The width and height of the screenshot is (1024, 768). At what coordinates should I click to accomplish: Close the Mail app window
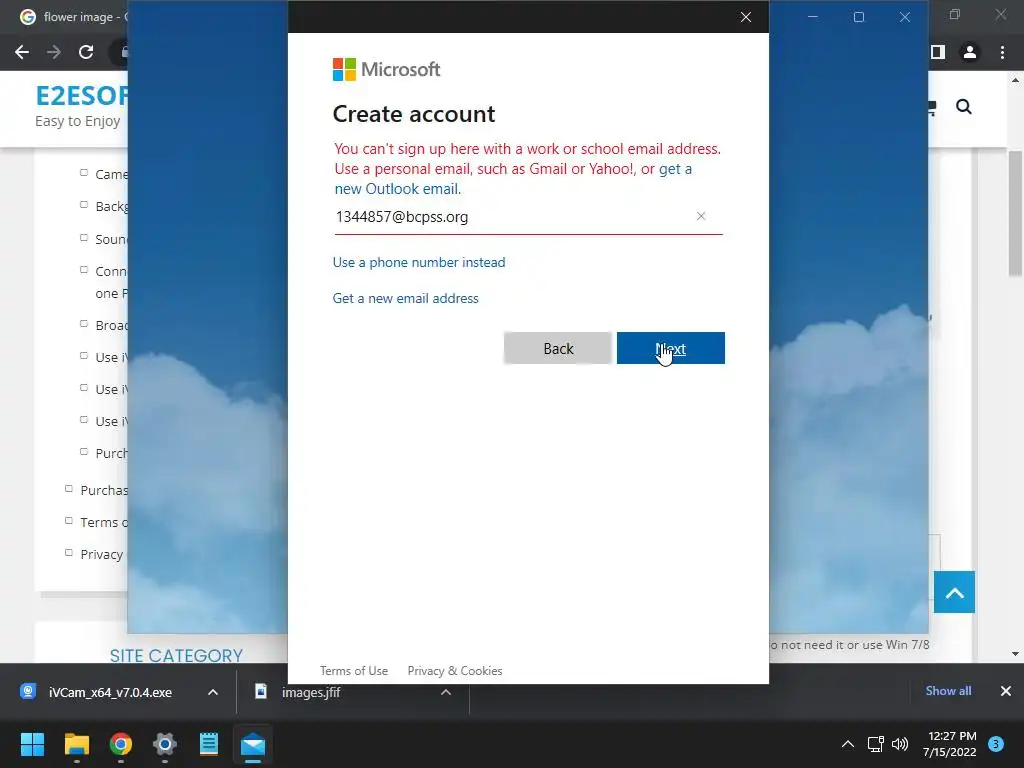904,17
